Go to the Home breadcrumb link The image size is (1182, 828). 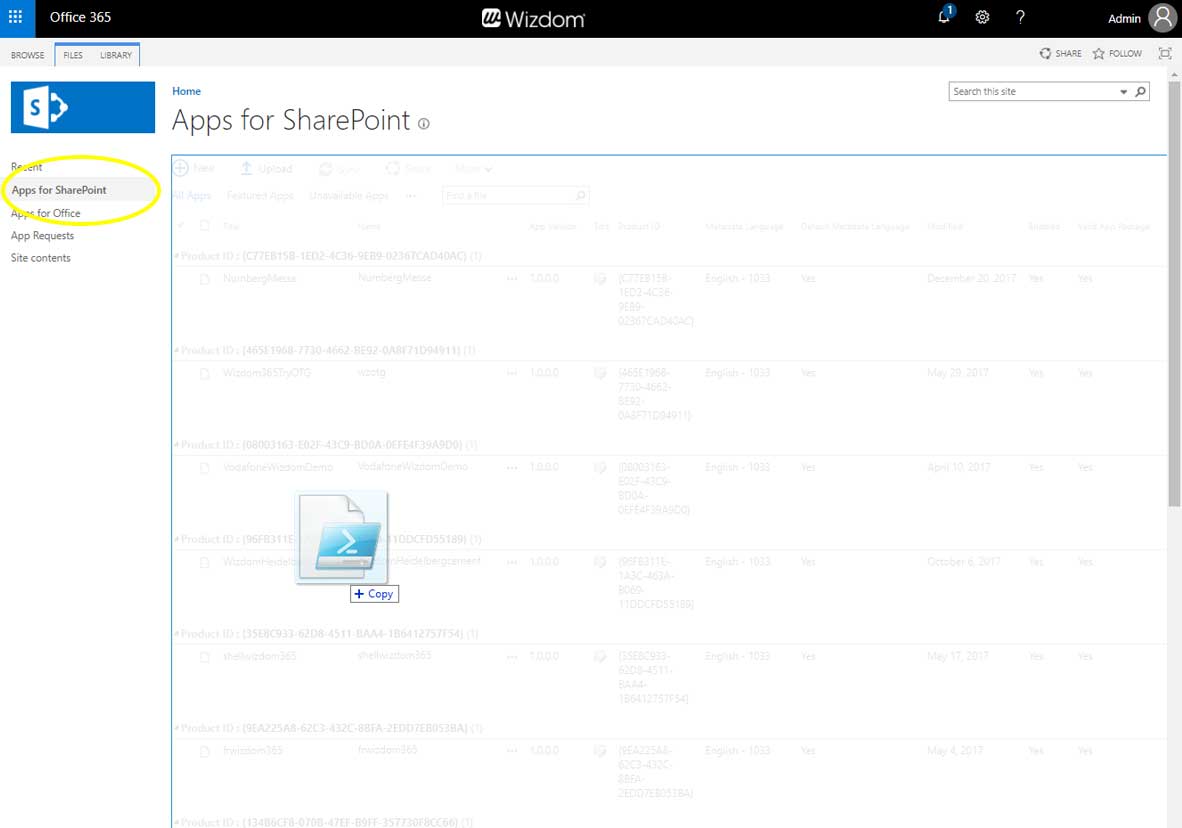click(x=186, y=91)
